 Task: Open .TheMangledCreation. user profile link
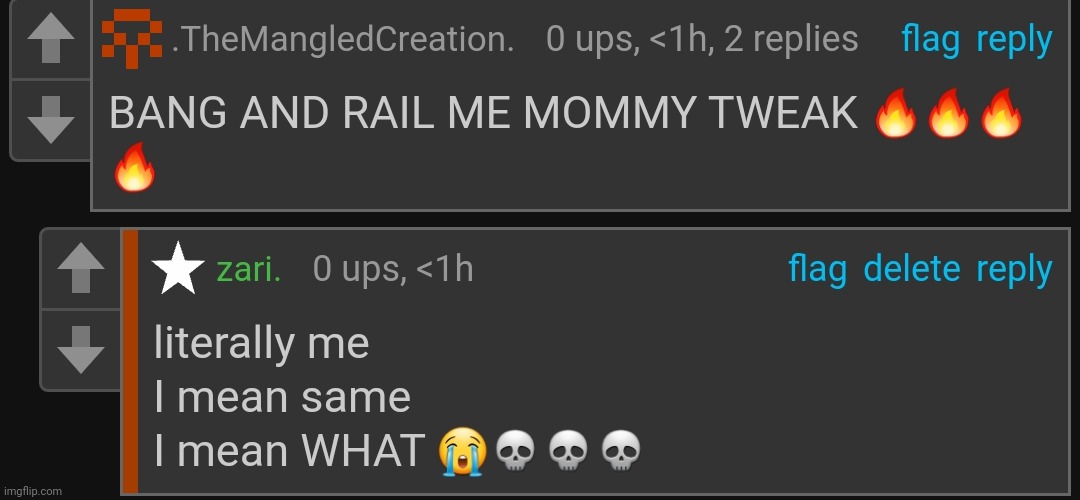[x=342, y=40]
